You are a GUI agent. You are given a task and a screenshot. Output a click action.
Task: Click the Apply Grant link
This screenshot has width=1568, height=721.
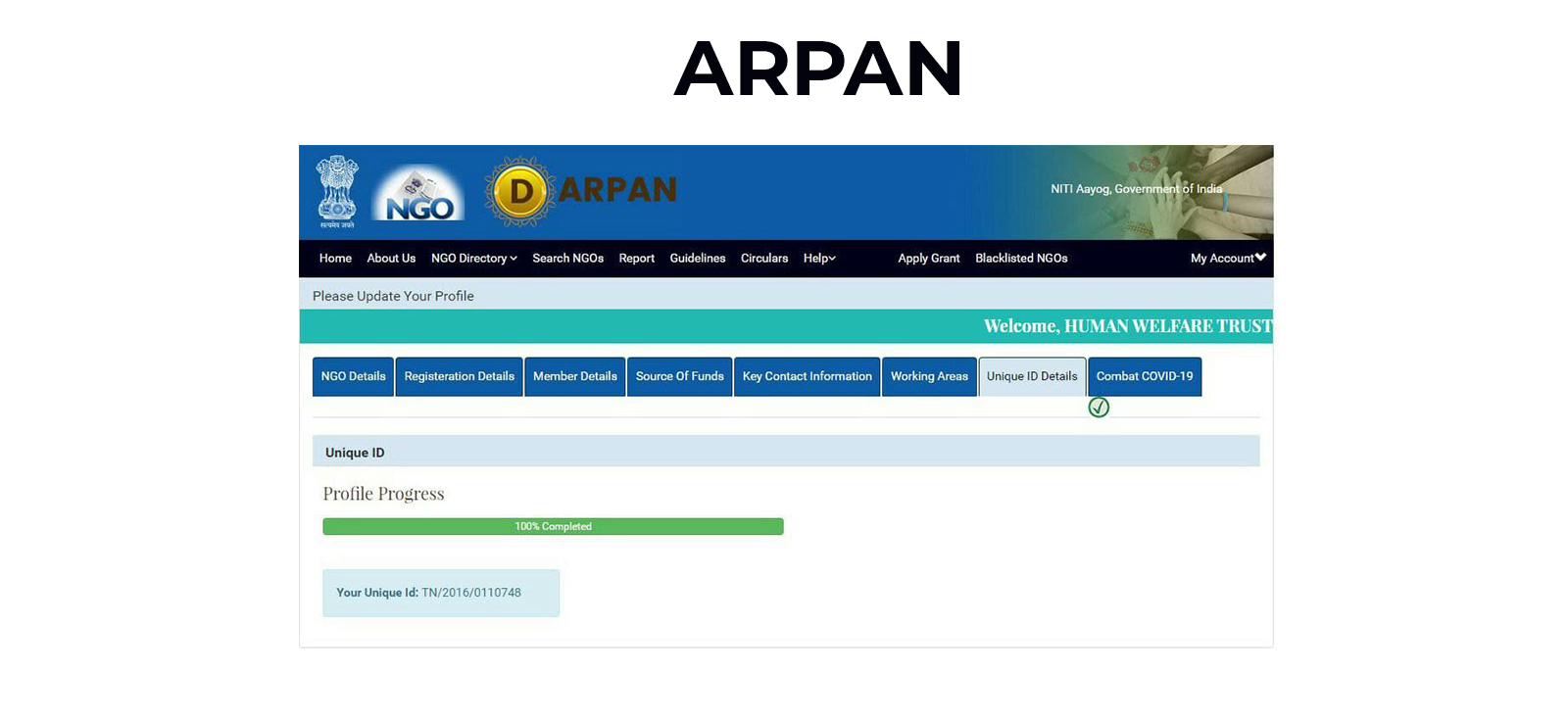click(x=929, y=259)
